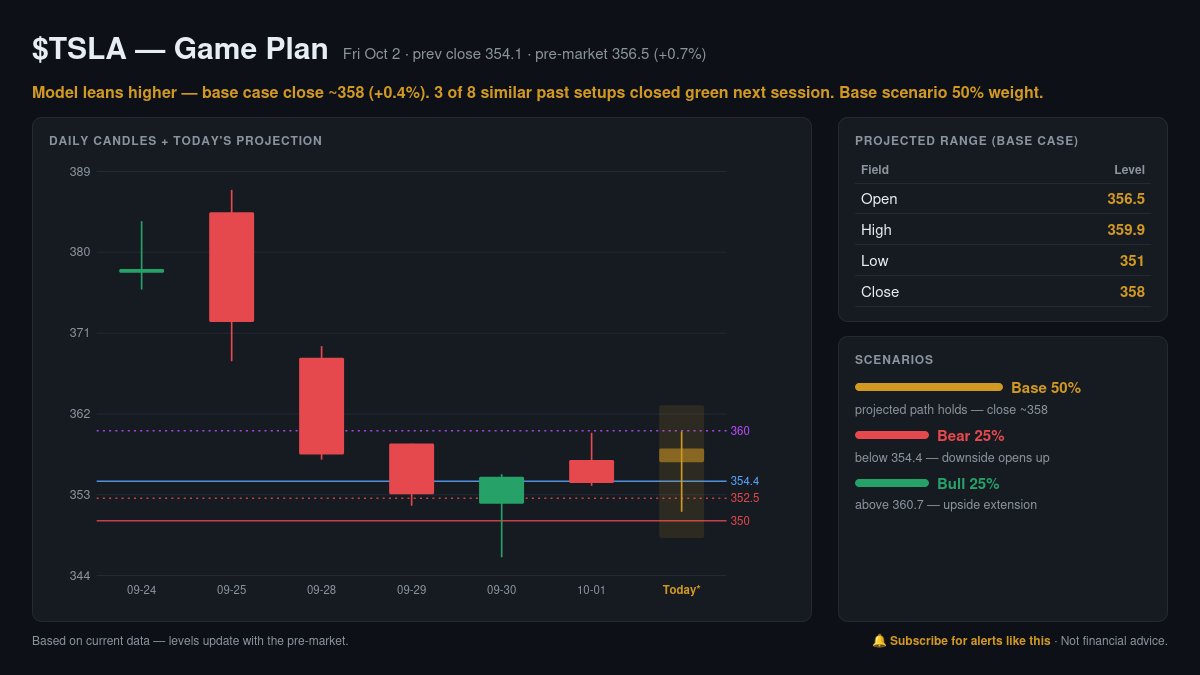The height and width of the screenshot is (675, 1200).
Task: Click the purple 360 level label
Action: [x=739, y=431]
